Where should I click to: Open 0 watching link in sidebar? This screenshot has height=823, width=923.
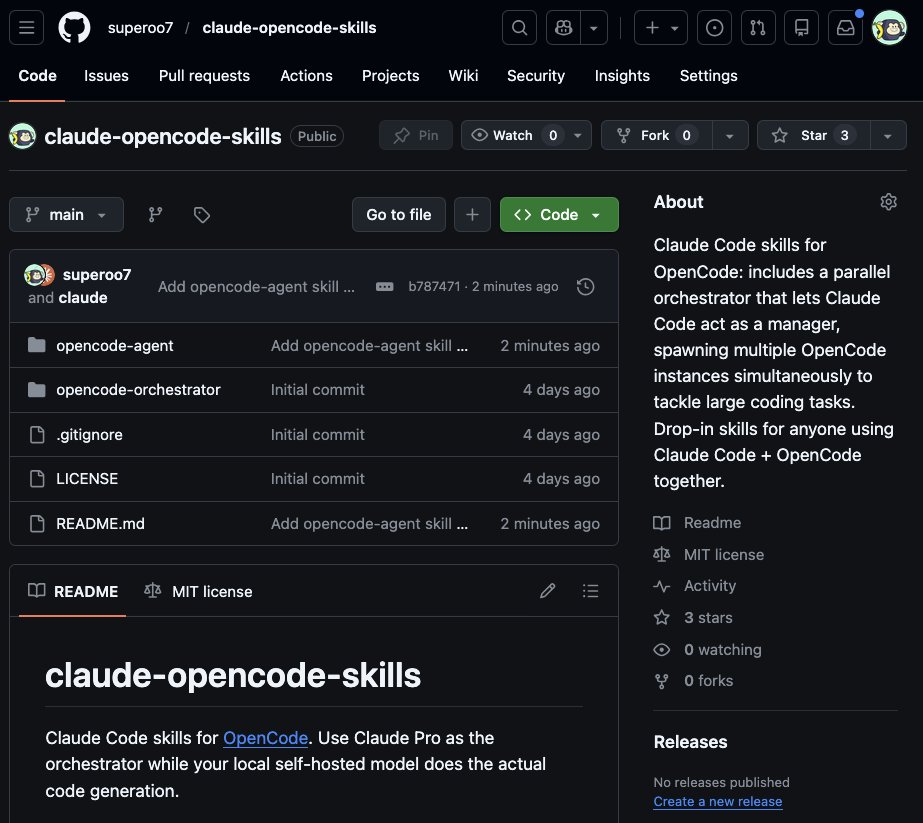(x=708, y=649)
